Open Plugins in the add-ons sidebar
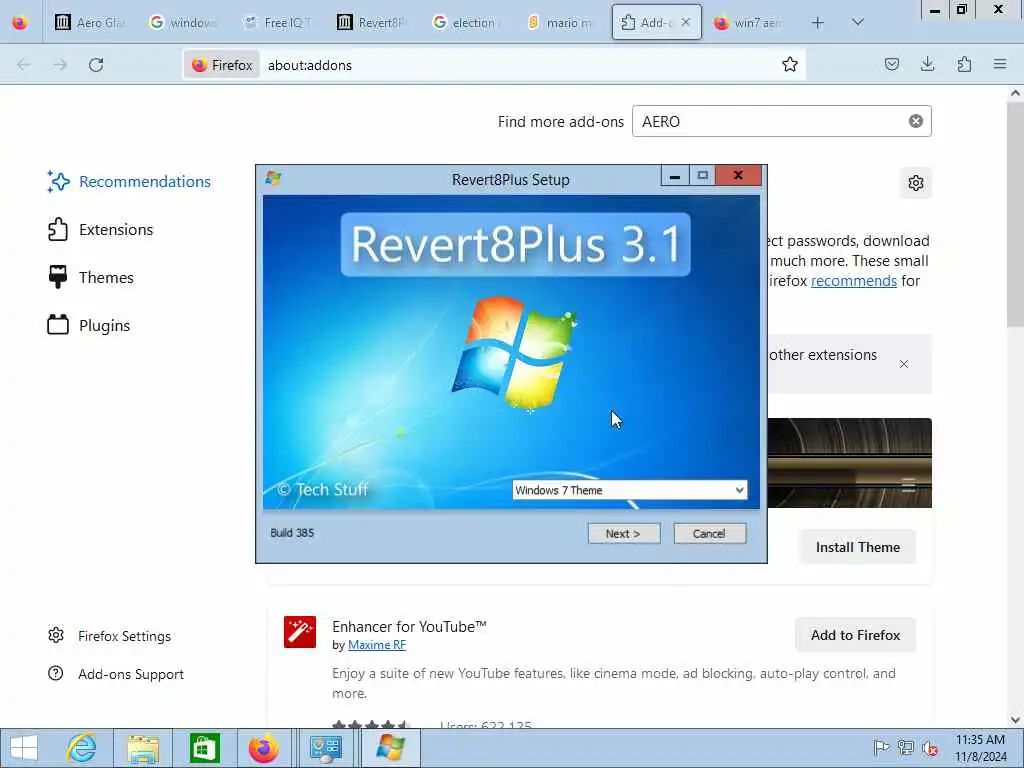 coord(89,325)
